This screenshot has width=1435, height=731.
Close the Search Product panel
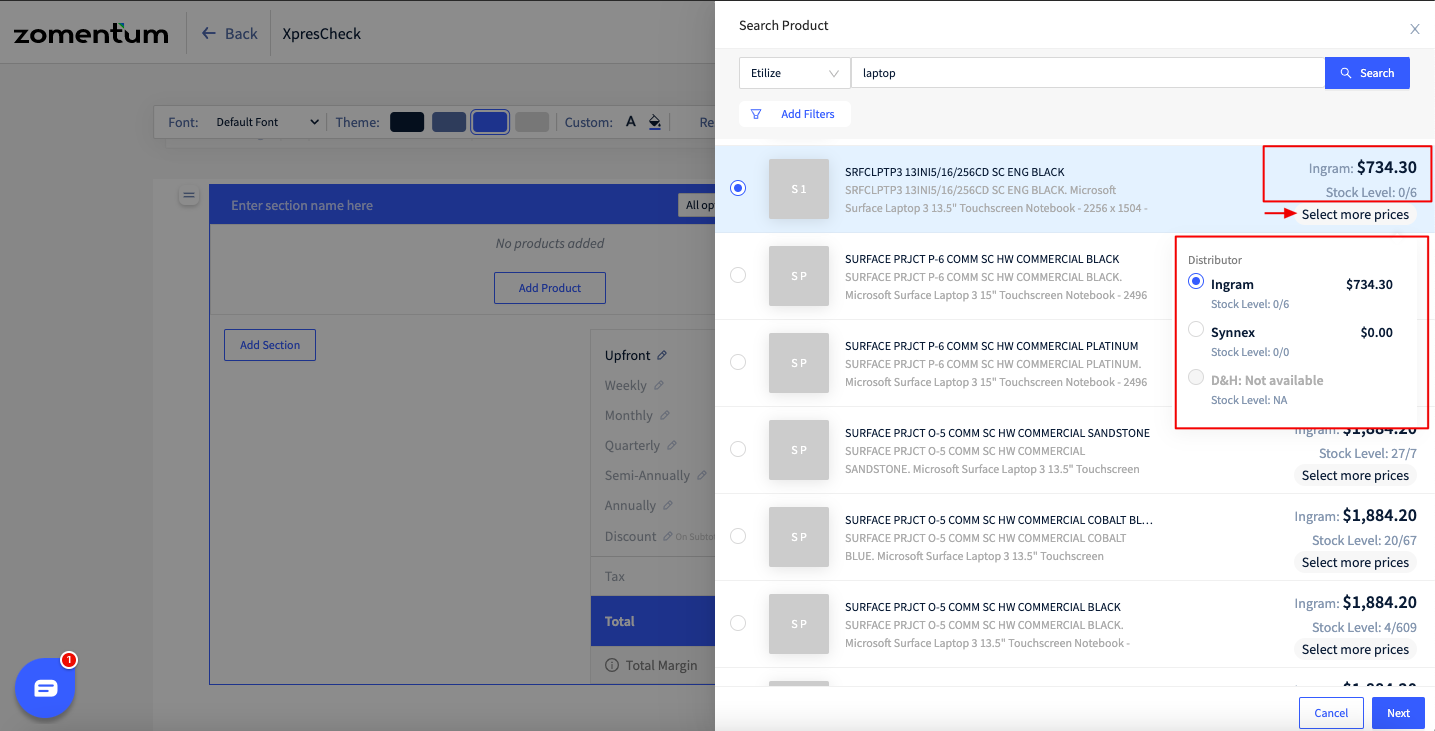1415,29
